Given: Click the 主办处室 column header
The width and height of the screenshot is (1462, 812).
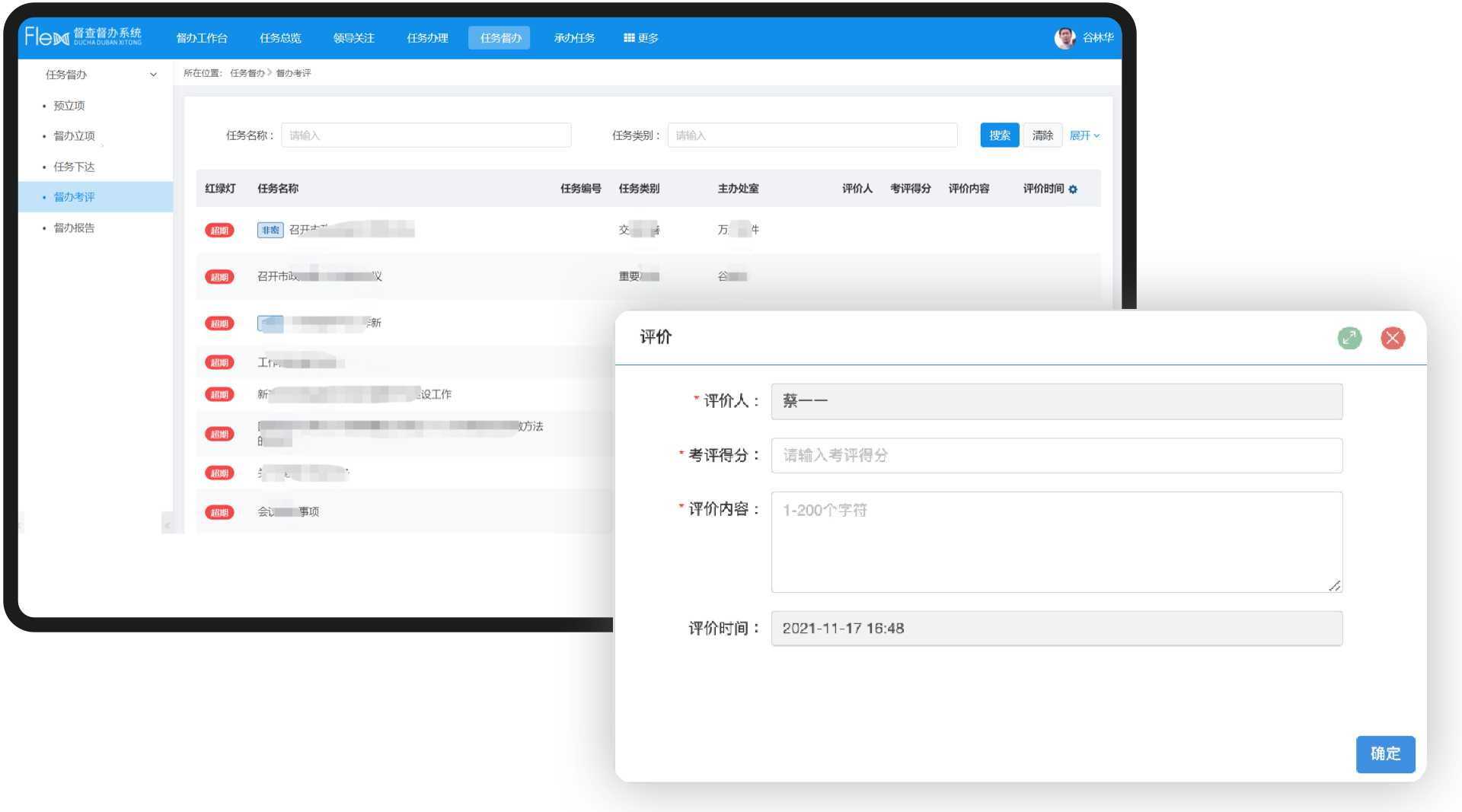Looking at the screenshot, I should coord(738,189).
